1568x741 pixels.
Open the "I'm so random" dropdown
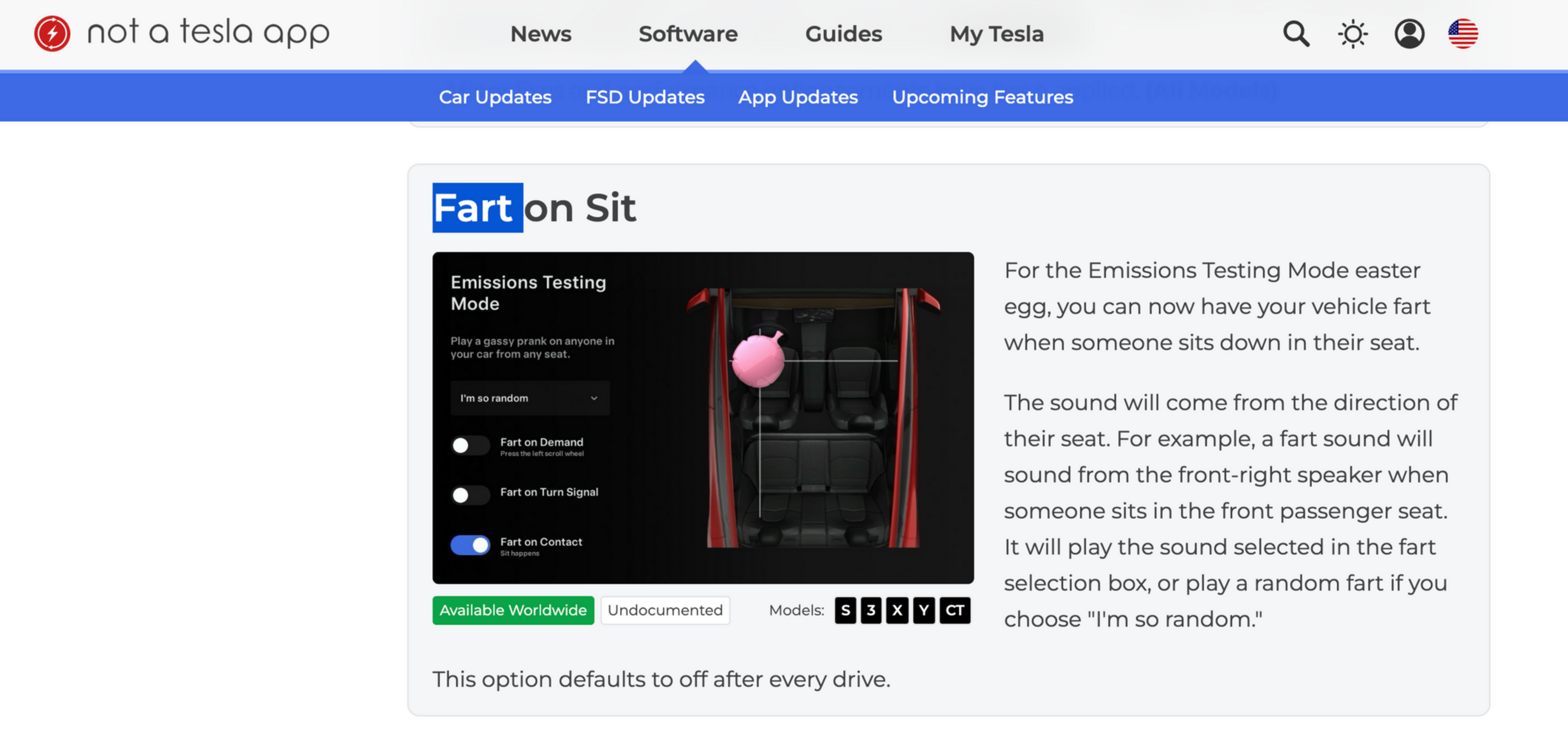tap(530, 398)
